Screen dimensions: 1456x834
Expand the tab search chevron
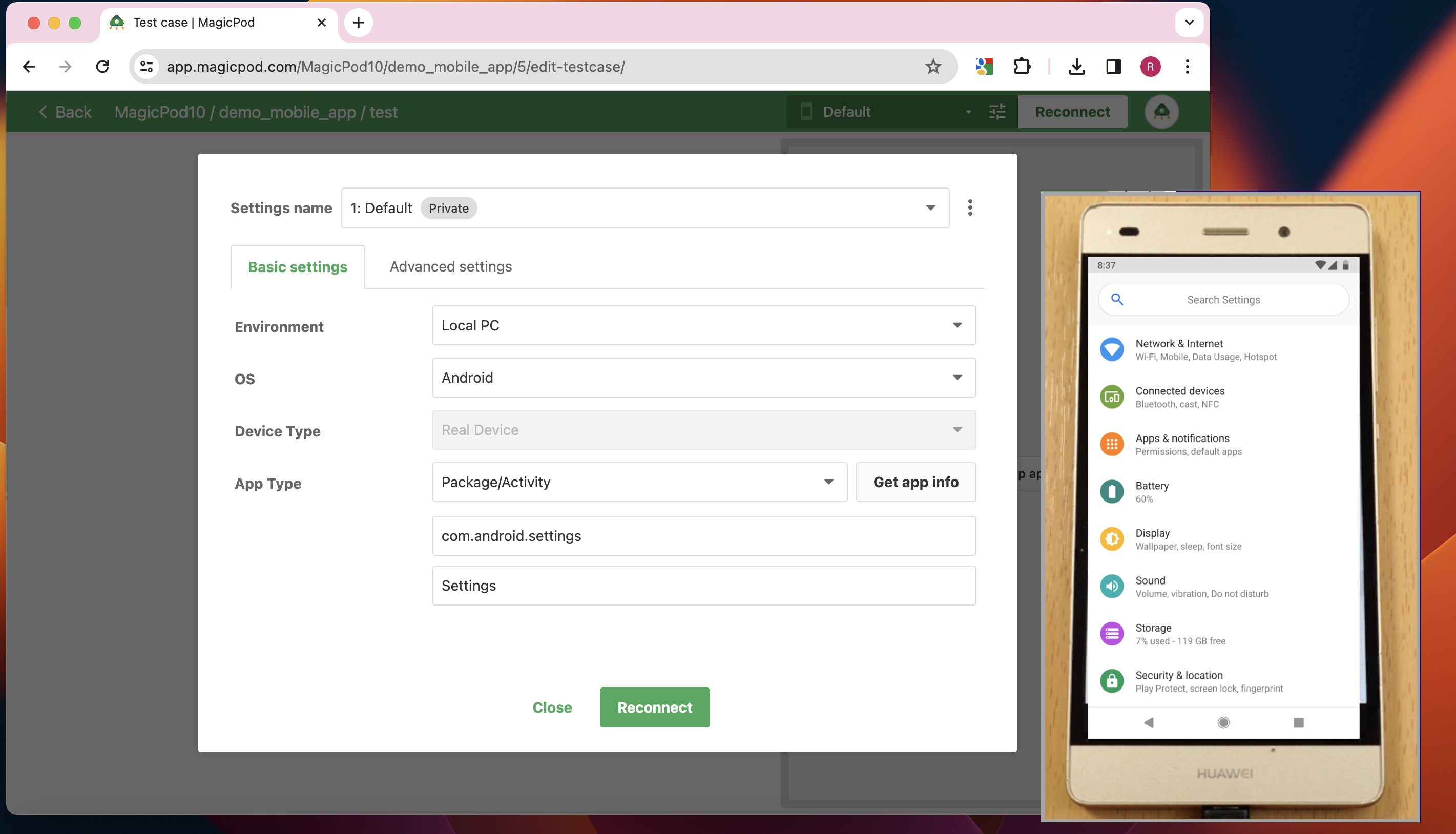1189,23
